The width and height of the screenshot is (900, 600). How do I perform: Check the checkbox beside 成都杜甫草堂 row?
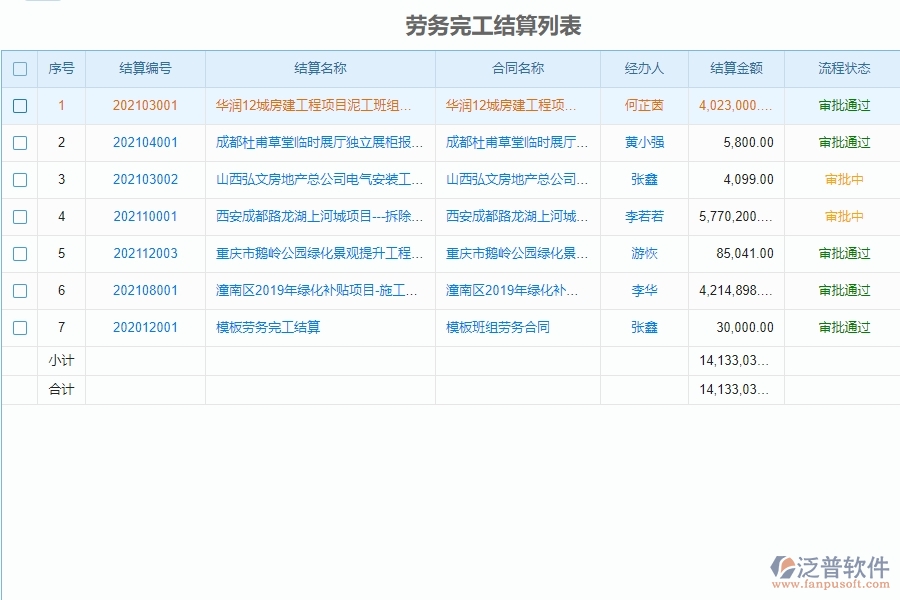tap(20, 142)
